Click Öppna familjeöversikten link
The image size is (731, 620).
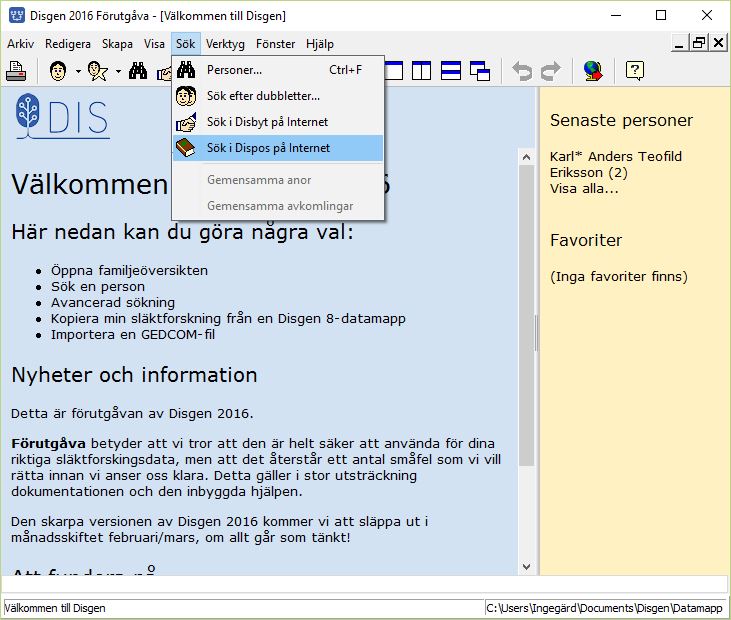tap(130, 270)
